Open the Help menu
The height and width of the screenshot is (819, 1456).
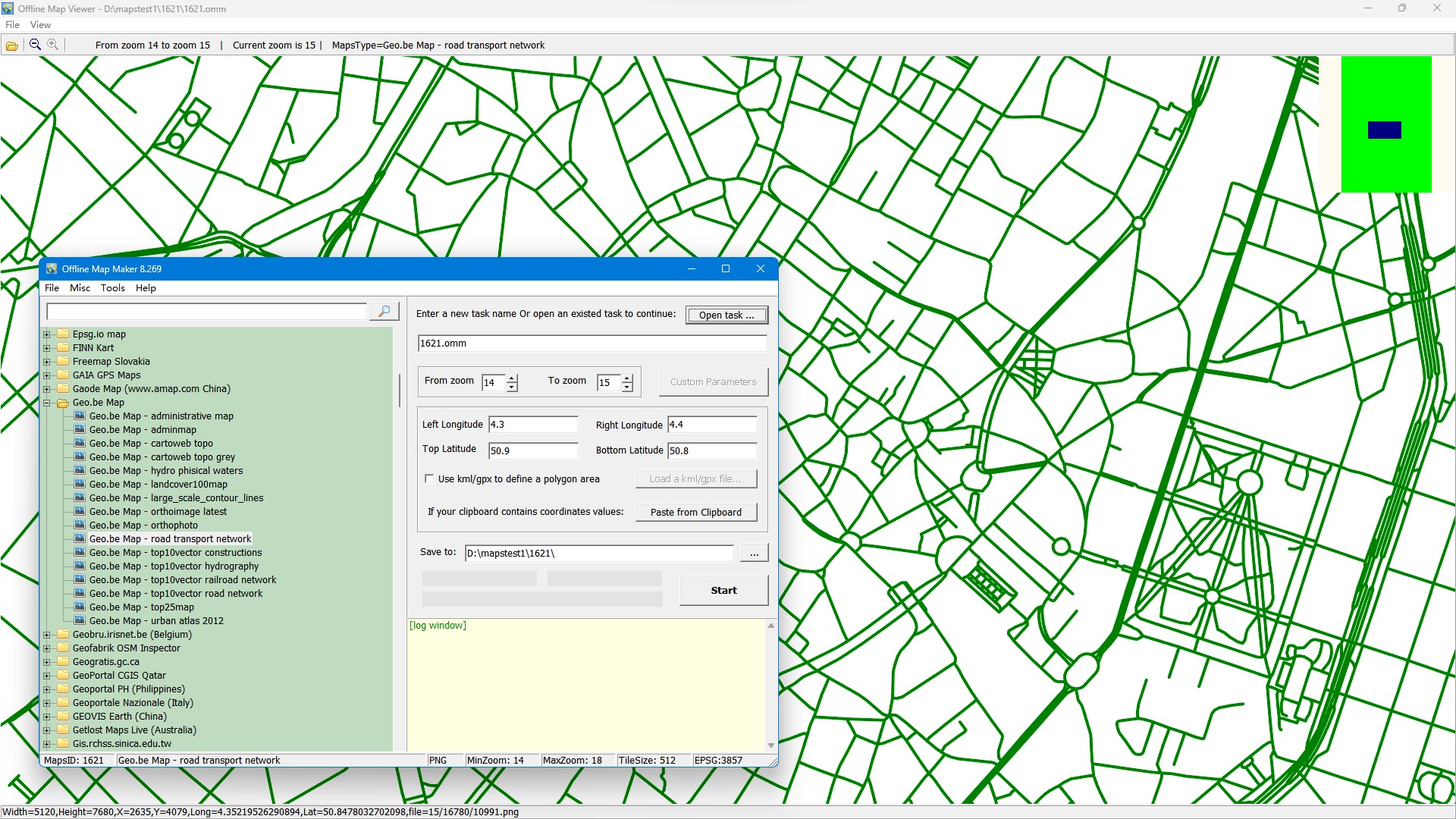[x=146, y=288]
